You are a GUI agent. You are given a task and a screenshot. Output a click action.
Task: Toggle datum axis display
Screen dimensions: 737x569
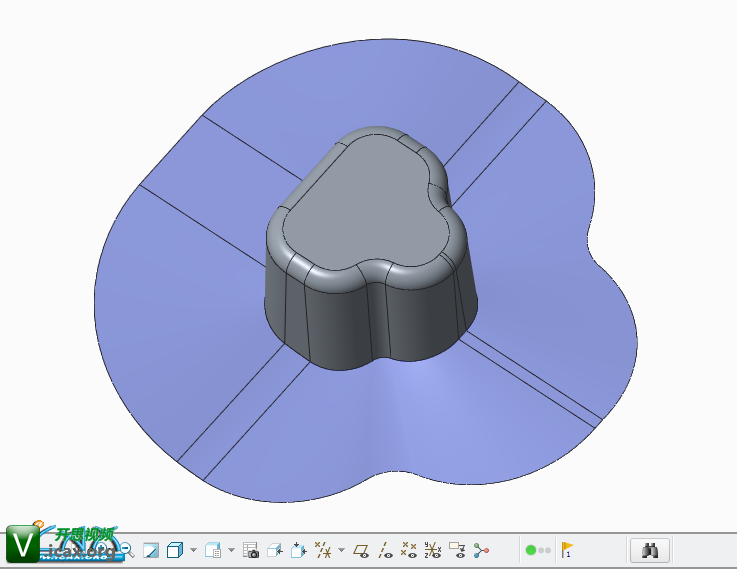click(x=385, y=550)
